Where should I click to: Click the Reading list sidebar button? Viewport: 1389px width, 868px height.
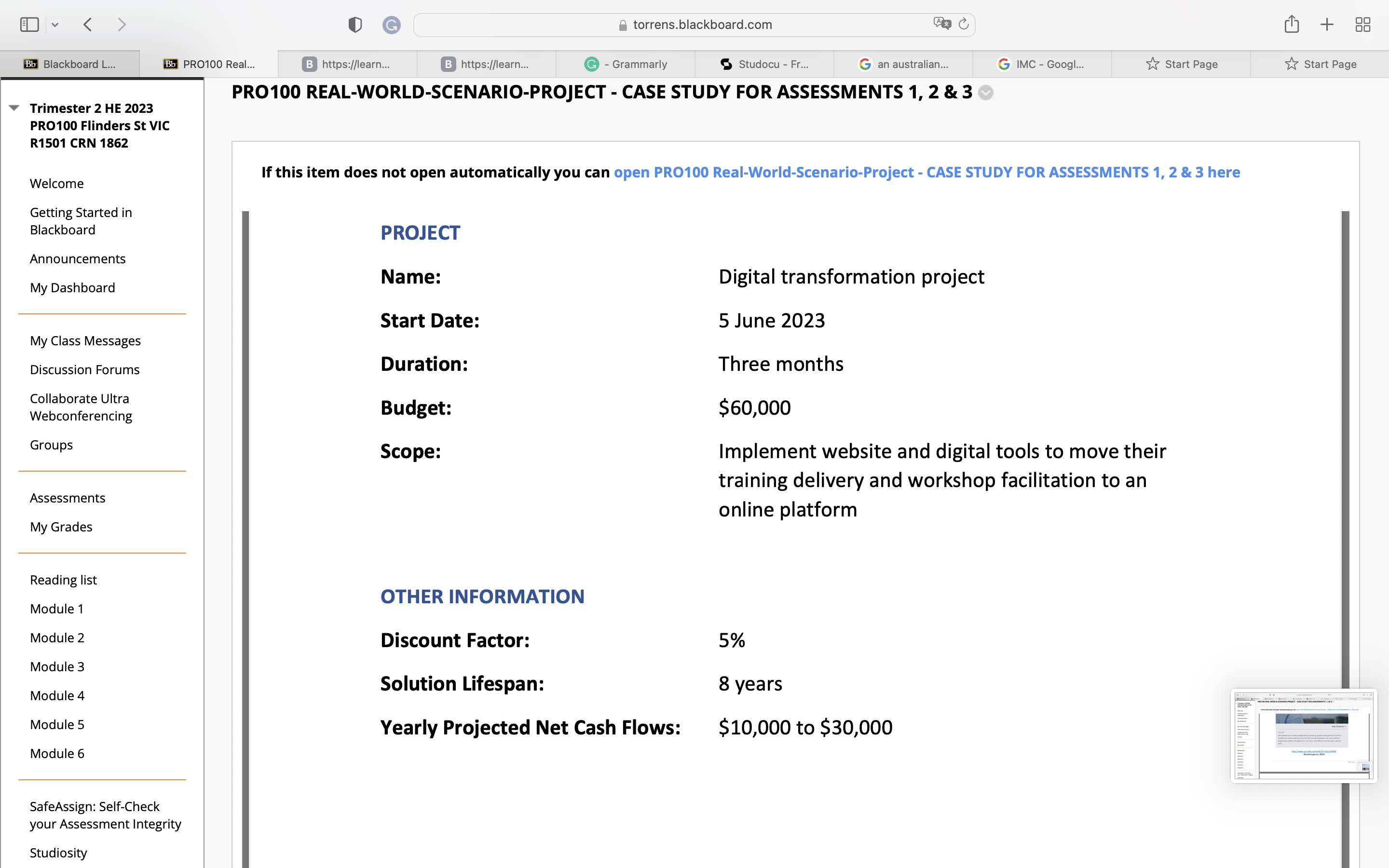[x=63, y=579]
